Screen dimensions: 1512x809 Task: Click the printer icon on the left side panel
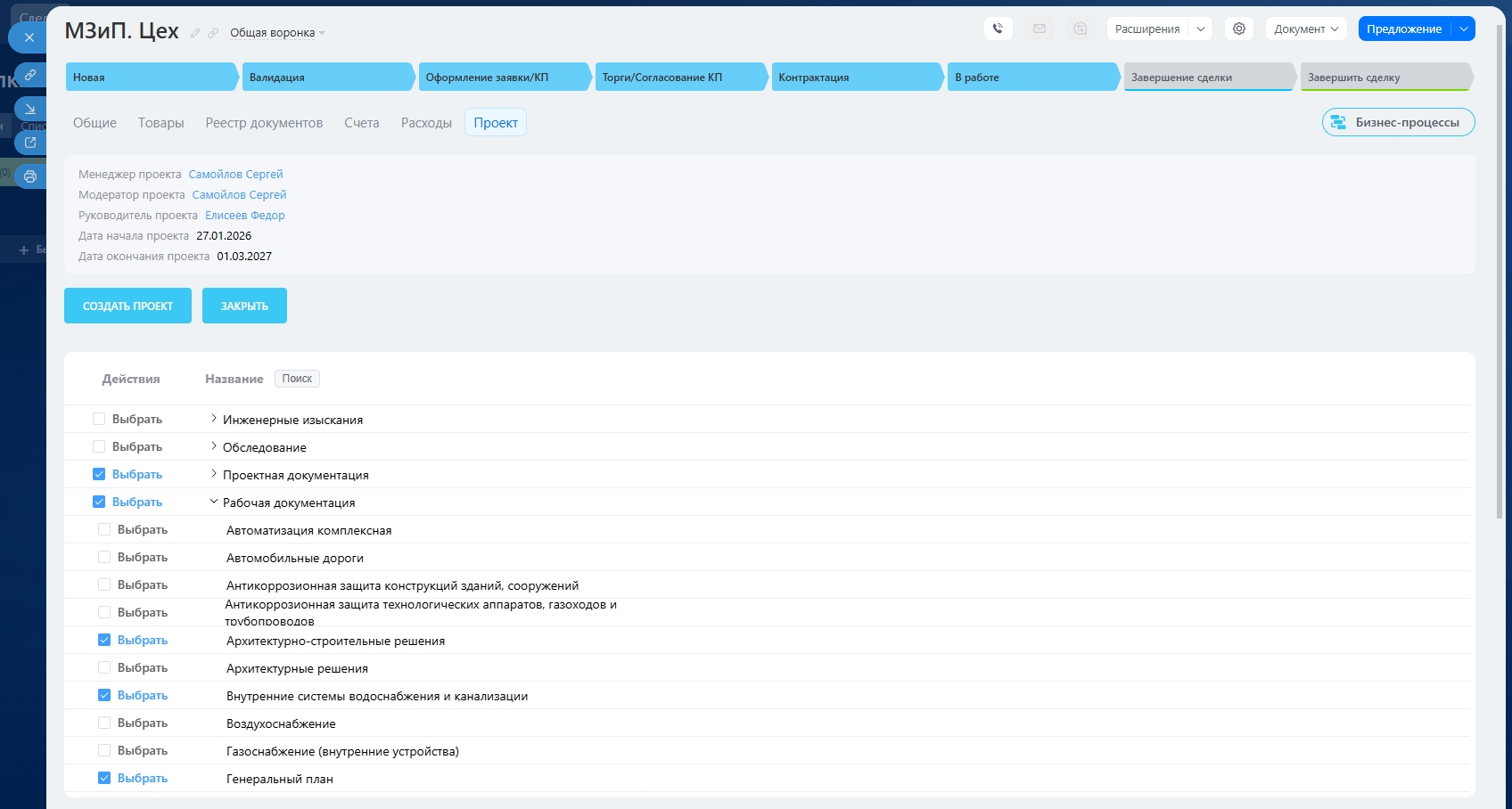pyautogui.click(x=30, y=176)
